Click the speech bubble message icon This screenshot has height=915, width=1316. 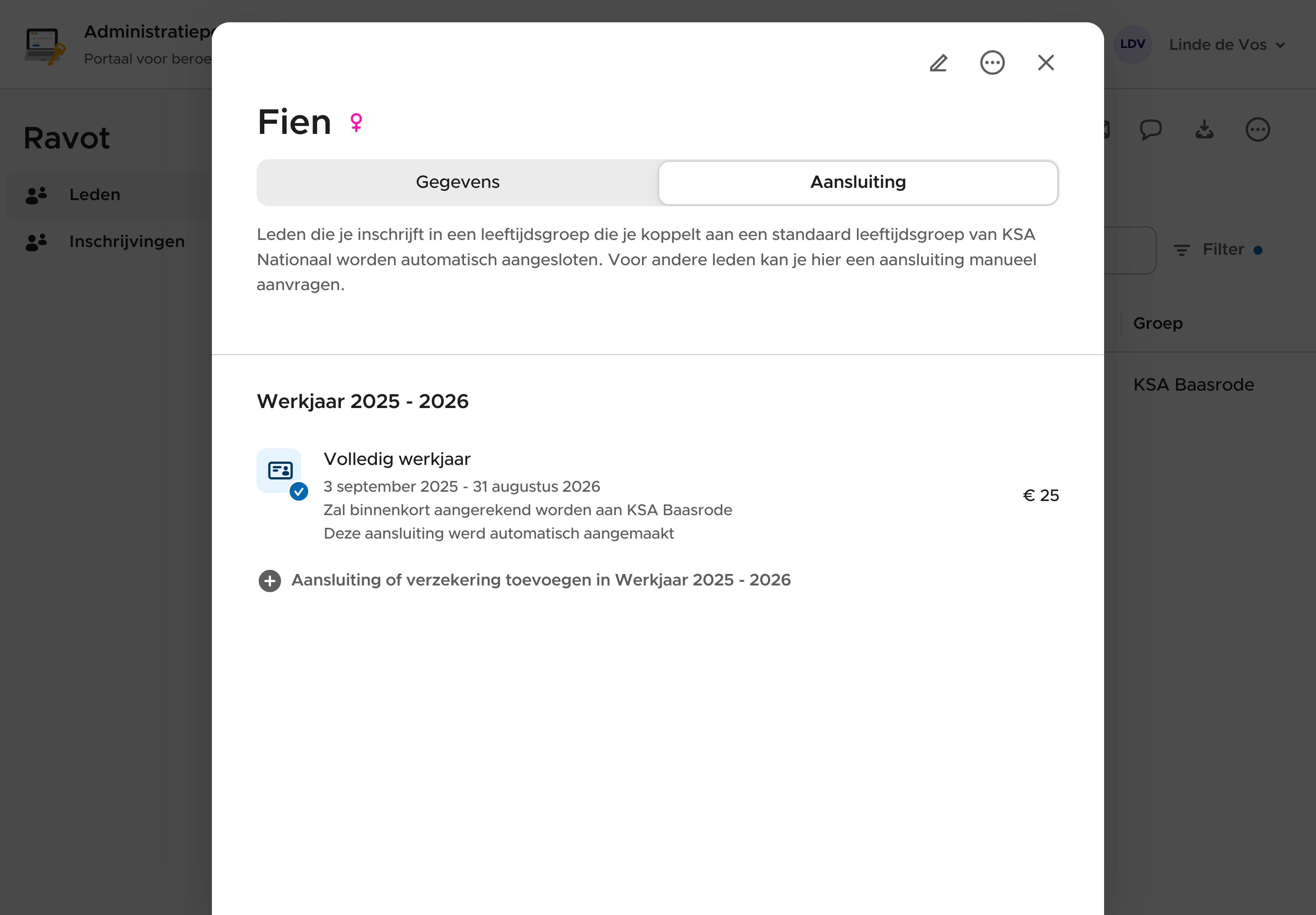[x=1151, y=129]
